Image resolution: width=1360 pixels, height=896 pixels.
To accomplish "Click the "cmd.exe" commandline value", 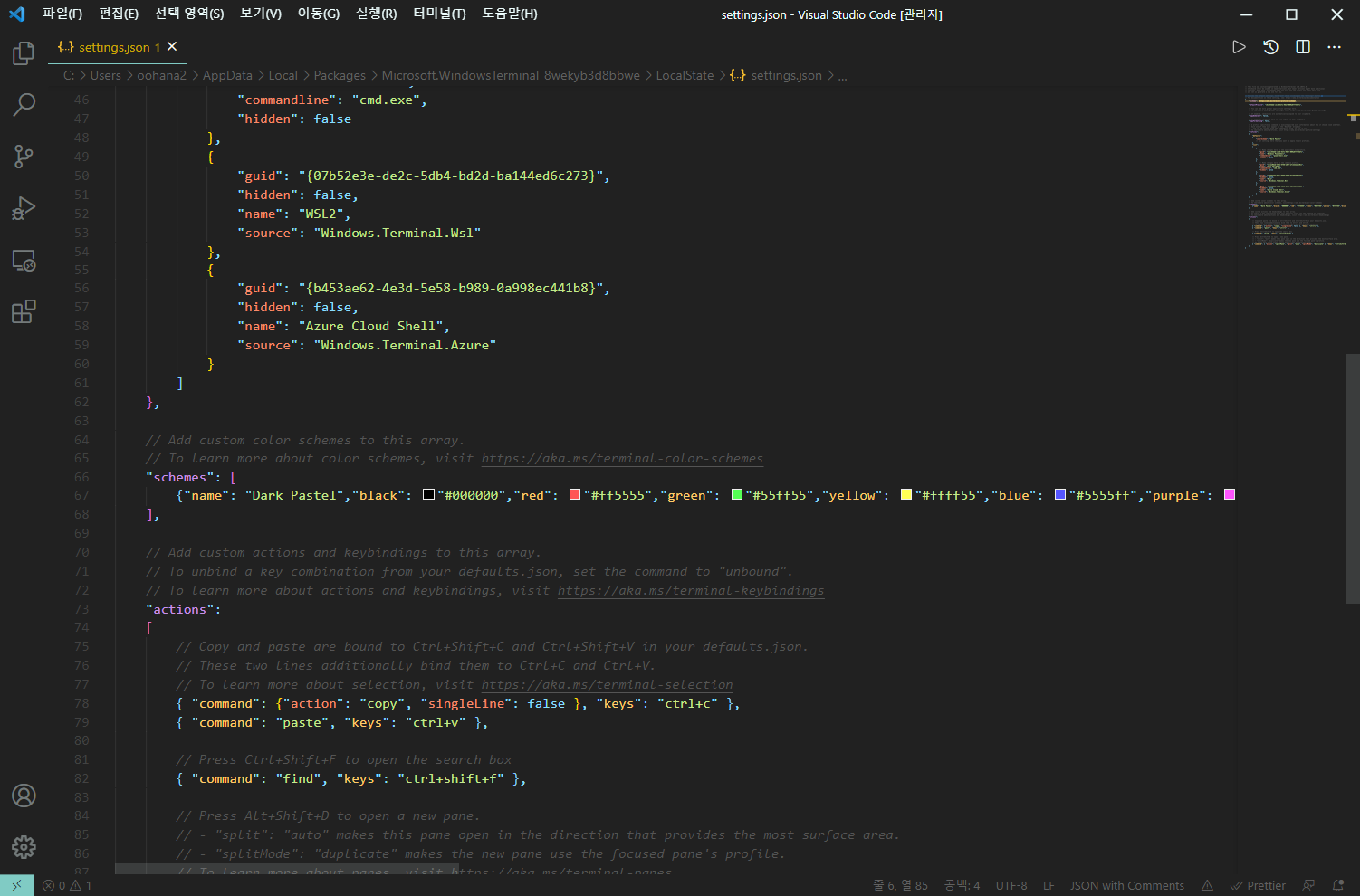I will [x=386, y=100].
